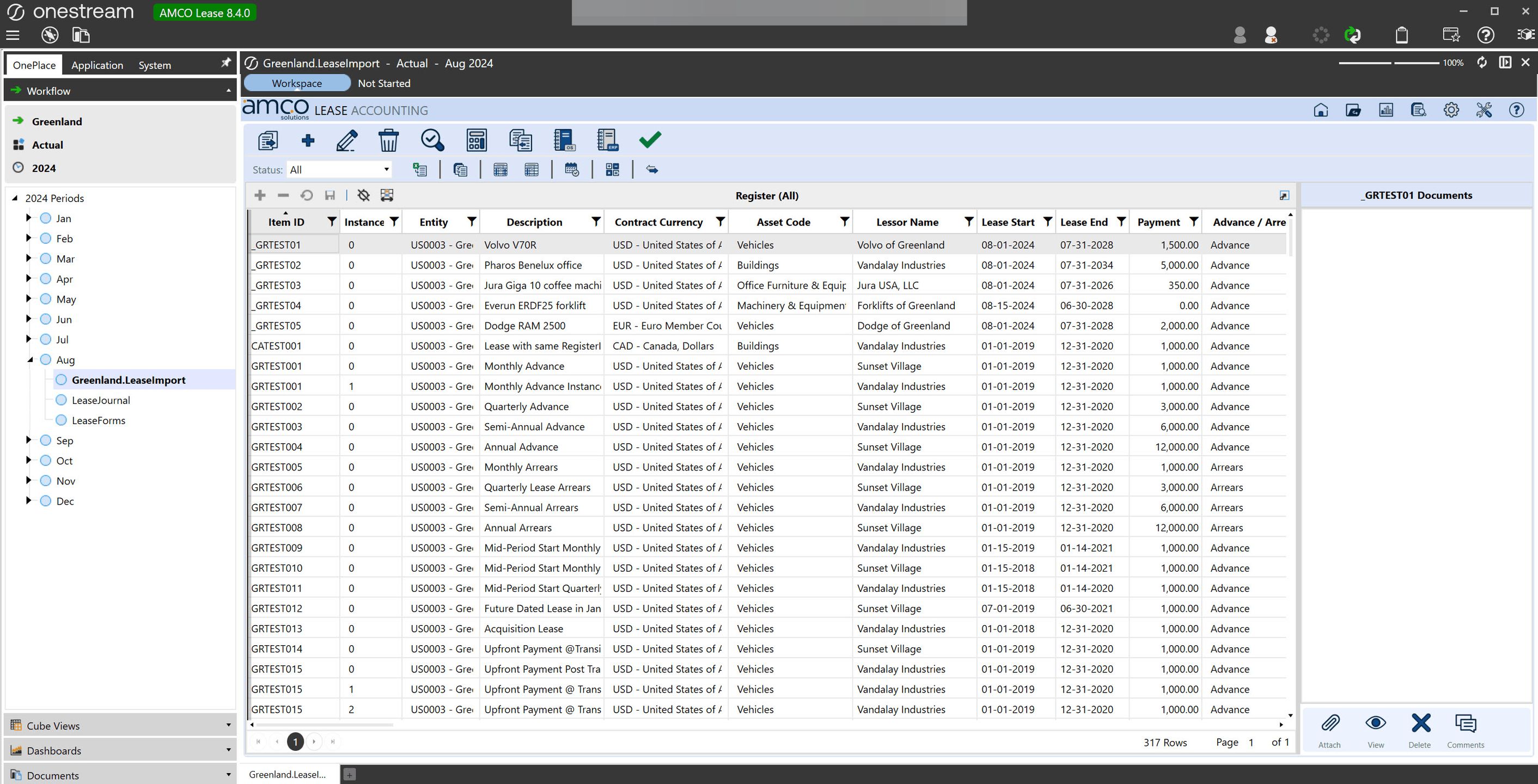The height and width of the screenshot is (784, 1538).
Task: Switch to the Application tab
Action: [97, 65]
